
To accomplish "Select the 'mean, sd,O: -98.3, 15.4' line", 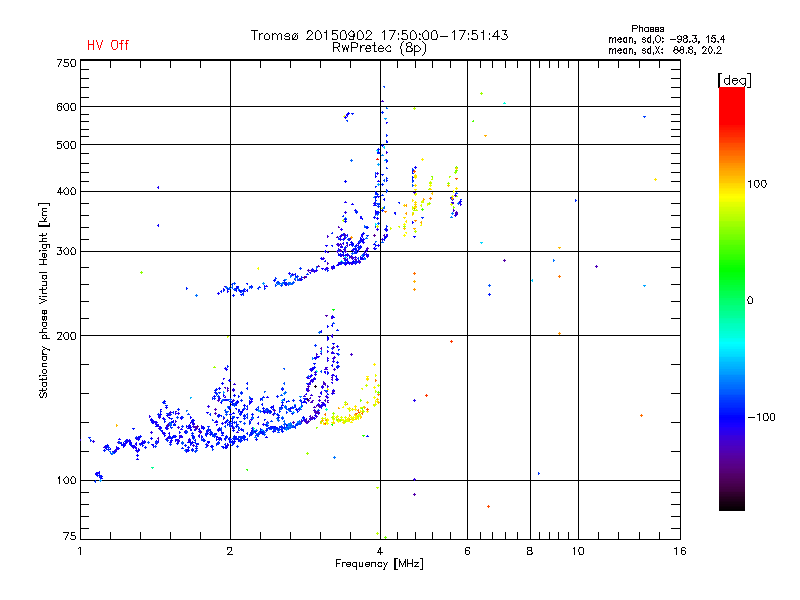I will click(x=666, y=39).
